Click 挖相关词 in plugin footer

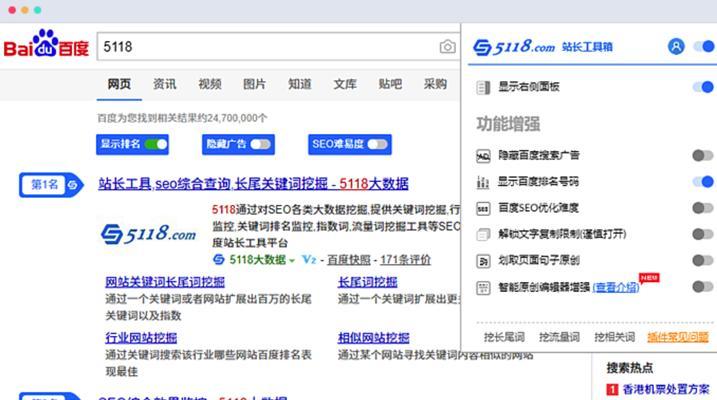click(x=615, y=337)
